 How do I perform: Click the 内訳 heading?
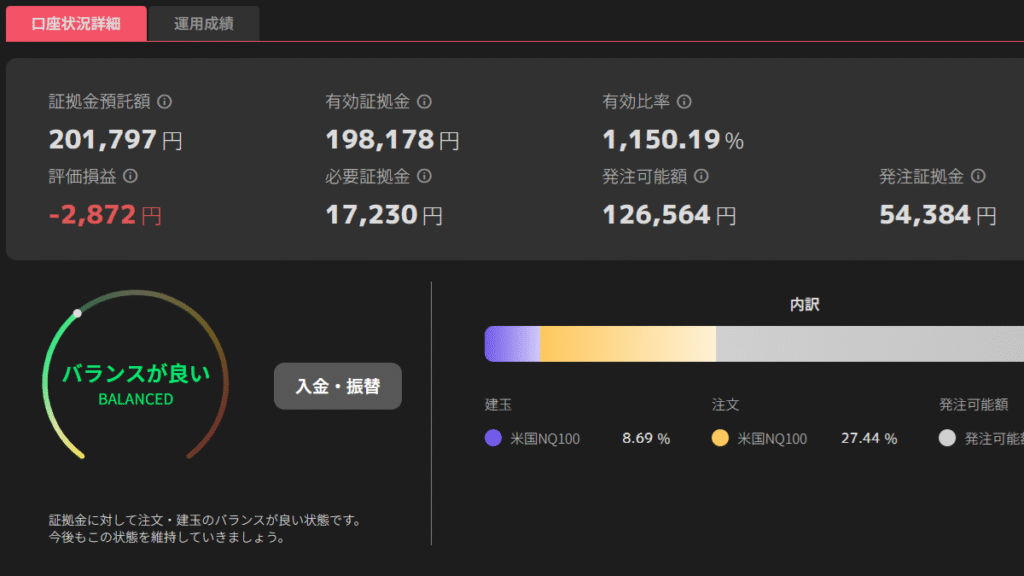804,304
